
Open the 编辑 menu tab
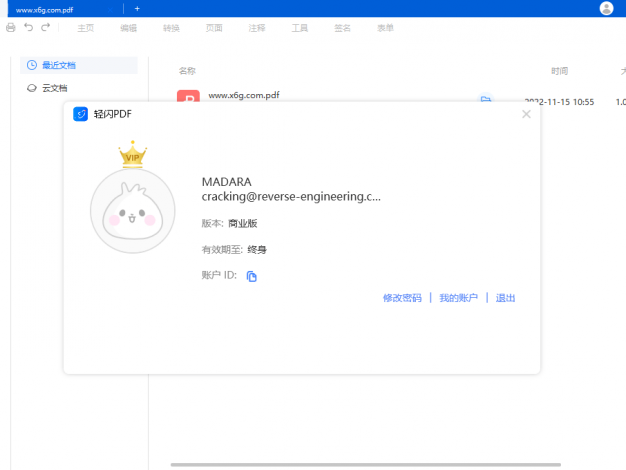[128, 28]
